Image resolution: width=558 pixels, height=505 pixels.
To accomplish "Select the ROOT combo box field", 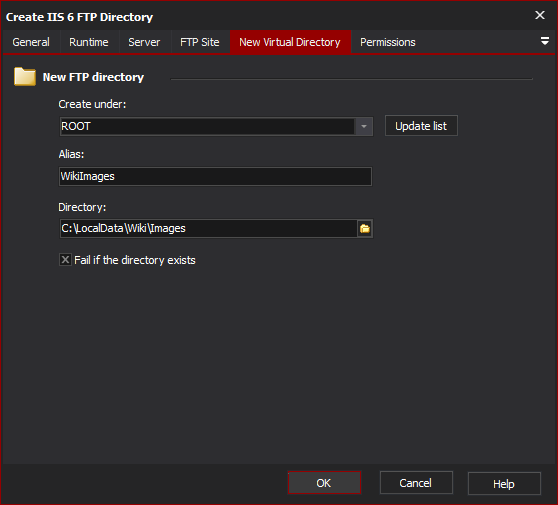I will pos(216,126).
